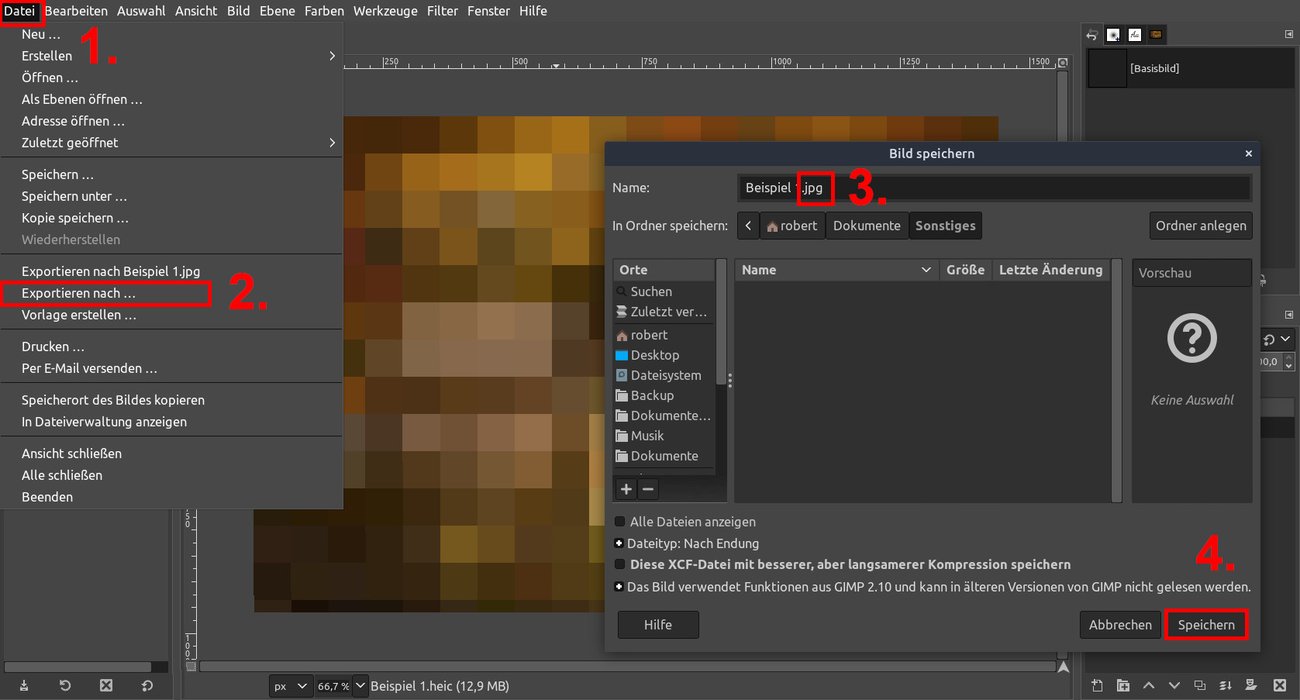The height and width of the screenshot is (700, 1300).
Task: Click the Speichern button
Action: 1206,624
